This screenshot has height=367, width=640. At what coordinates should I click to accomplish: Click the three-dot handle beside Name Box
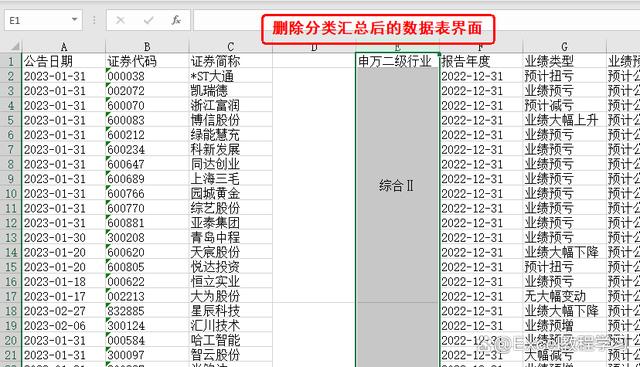(x=94, y=20)
